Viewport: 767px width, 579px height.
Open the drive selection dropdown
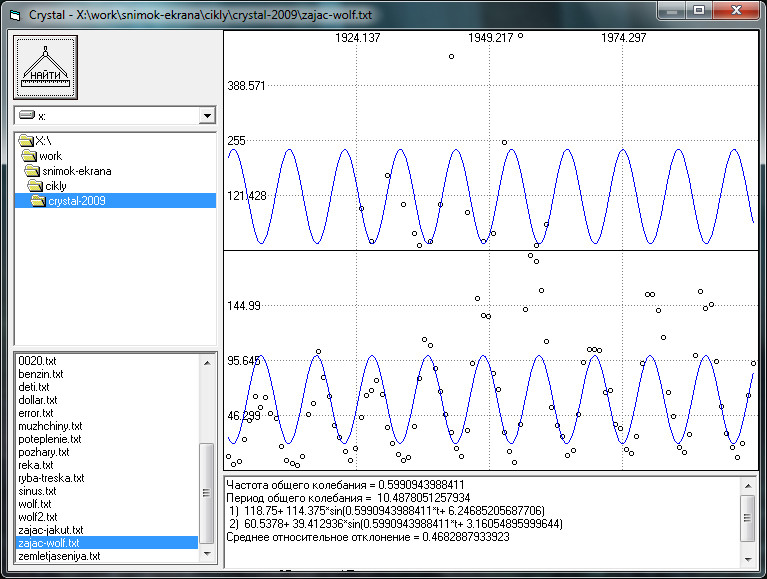point(207,116)
